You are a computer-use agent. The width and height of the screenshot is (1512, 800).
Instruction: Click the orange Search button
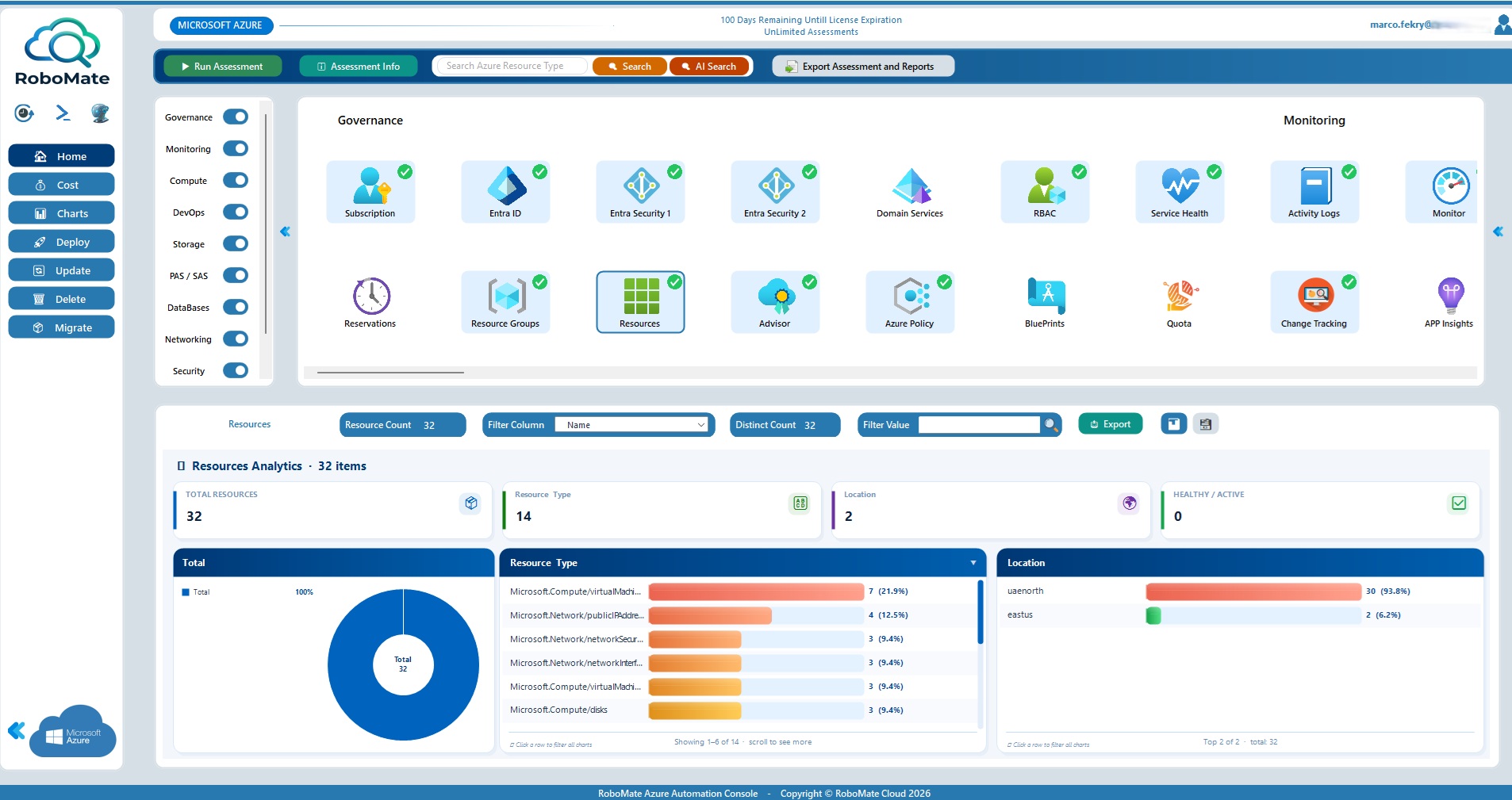point(630,67)
